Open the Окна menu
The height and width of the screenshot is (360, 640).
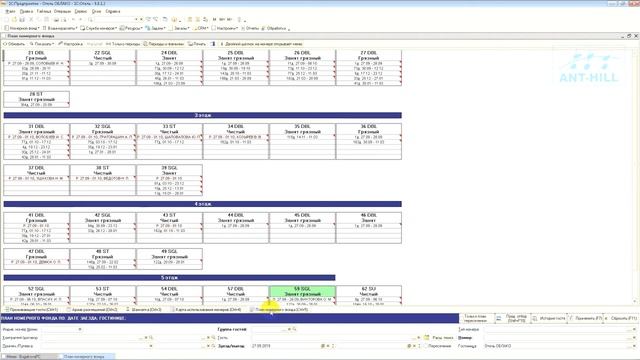point(96,11)
